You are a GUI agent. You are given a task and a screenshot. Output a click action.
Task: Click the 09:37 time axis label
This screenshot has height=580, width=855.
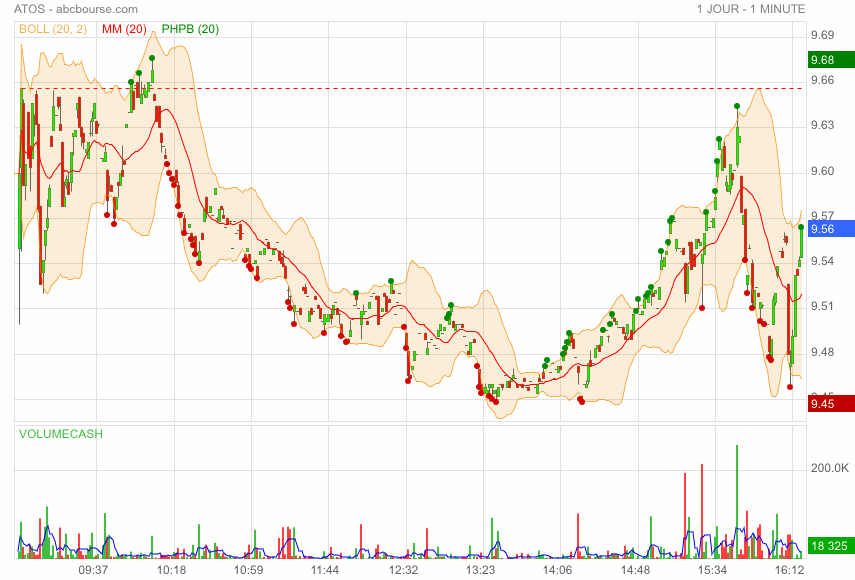(93, 570)
